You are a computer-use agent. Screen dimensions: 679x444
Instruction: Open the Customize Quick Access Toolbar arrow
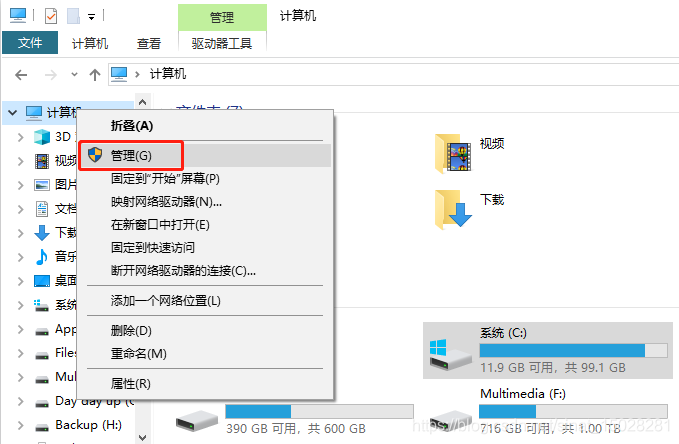click(x=91, y=17)
